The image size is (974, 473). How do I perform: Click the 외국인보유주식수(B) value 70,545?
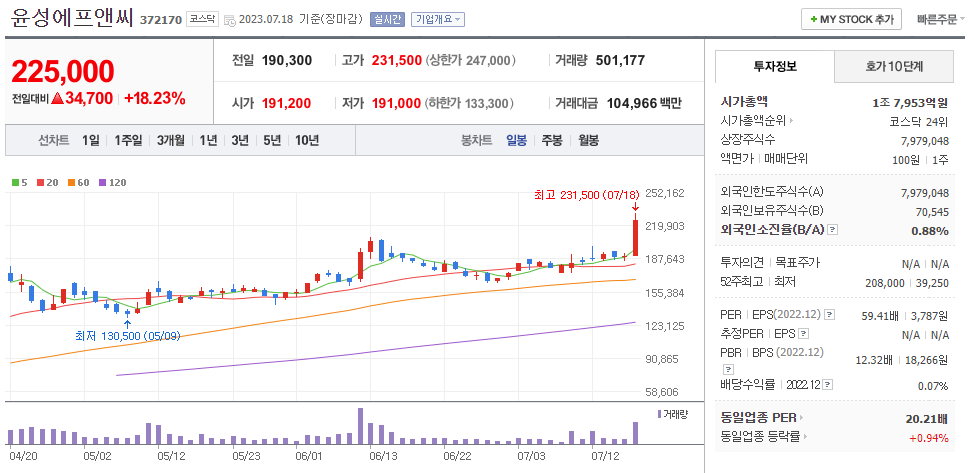[x=932, y=212]
